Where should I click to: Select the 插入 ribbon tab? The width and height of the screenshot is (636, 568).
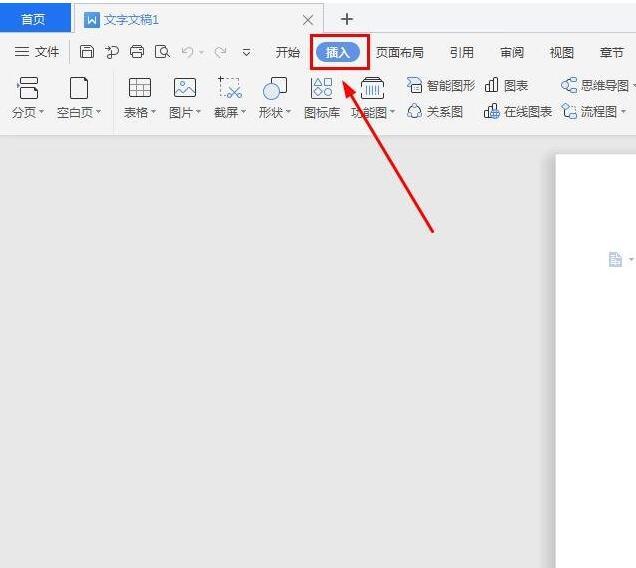point(337,52)
